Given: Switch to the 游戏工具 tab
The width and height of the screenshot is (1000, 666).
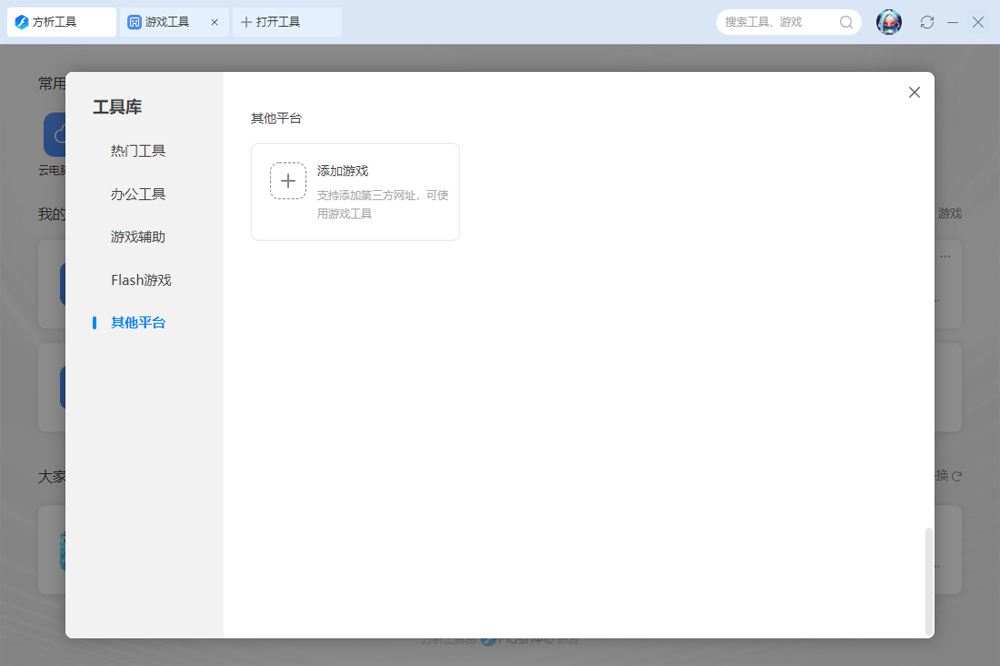Looking at the screenshot, I should [x=166, y=22].
